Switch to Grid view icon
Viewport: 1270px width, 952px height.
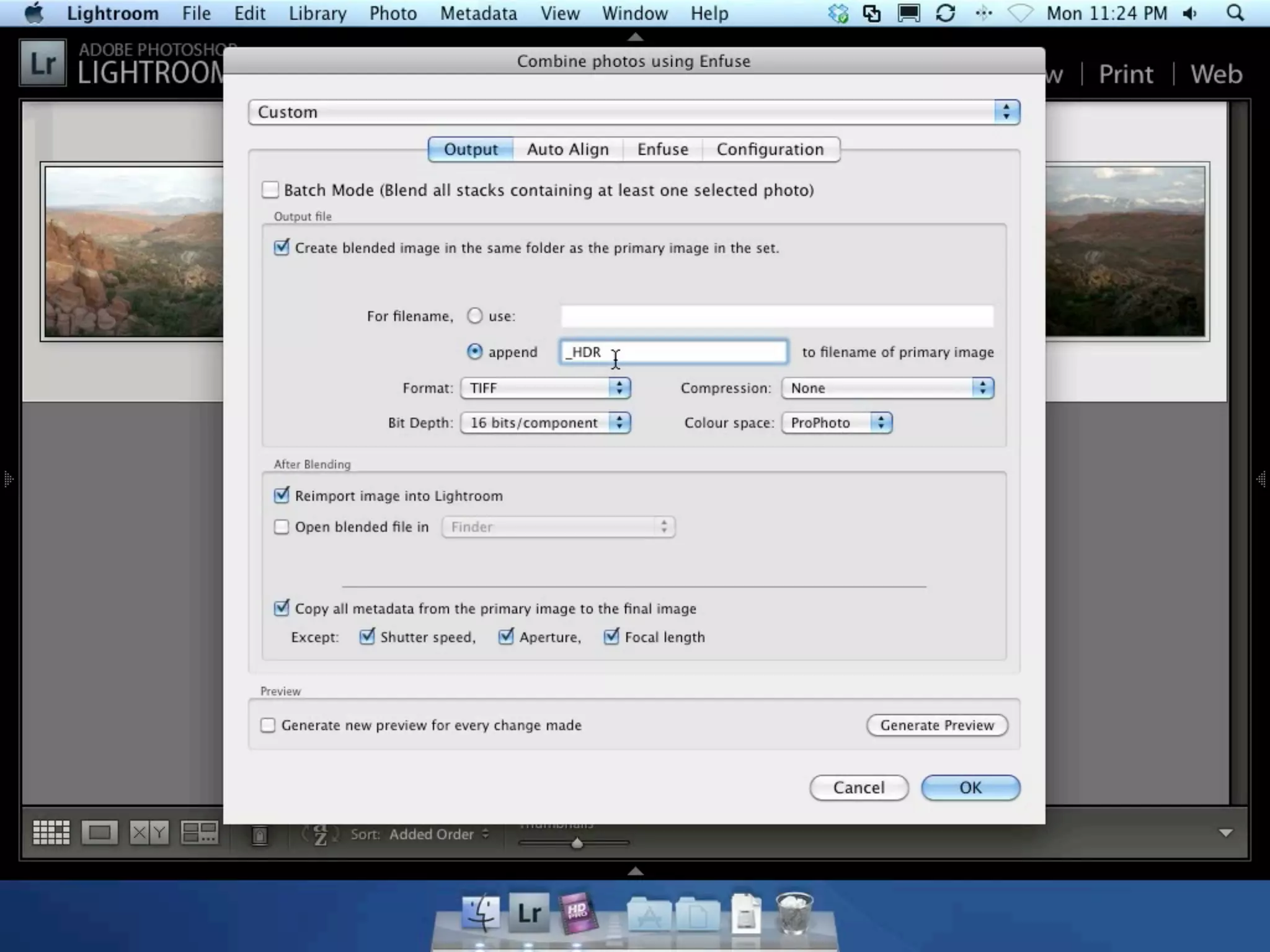51,832
